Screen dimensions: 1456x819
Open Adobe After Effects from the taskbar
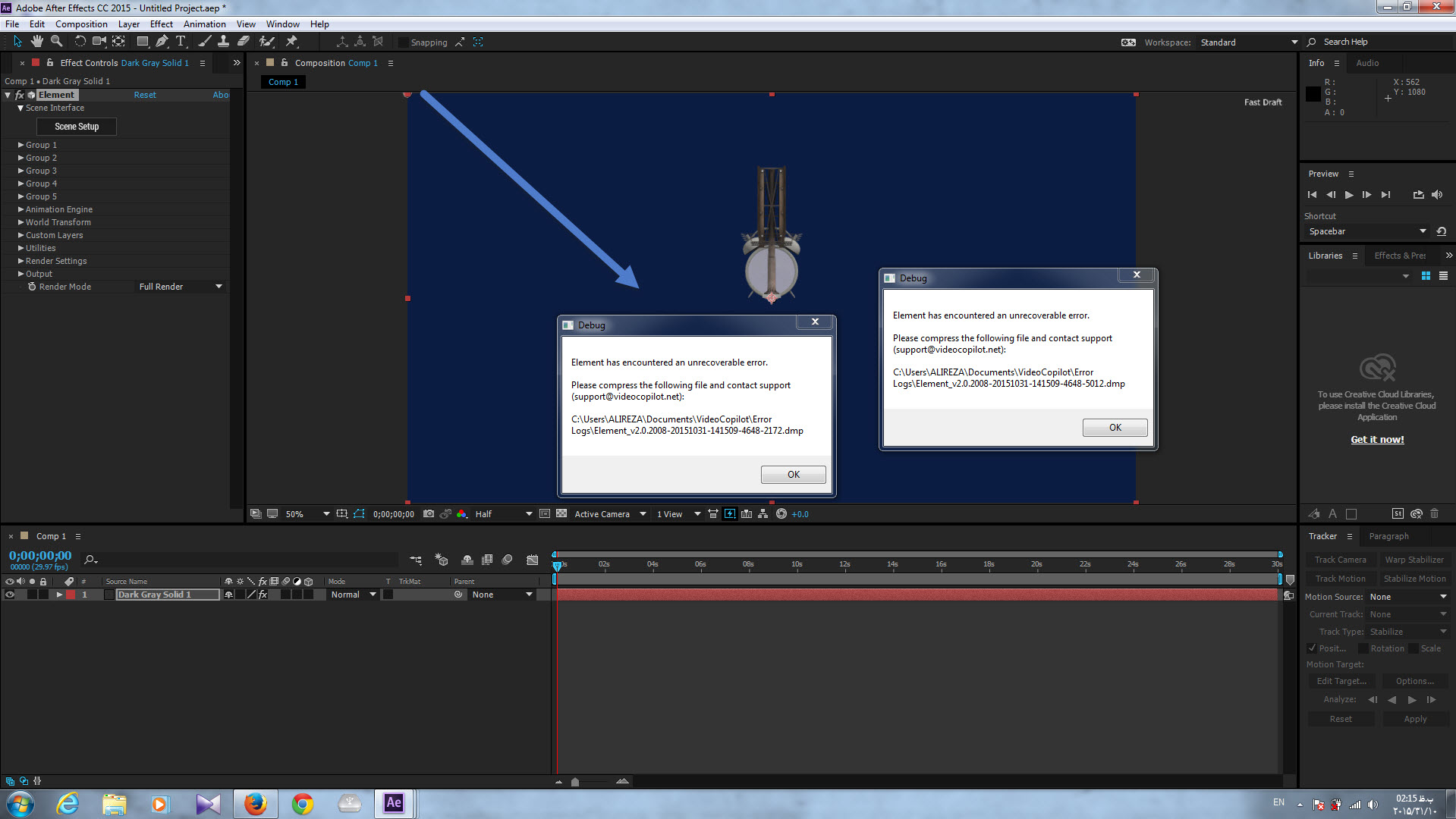(x=394, y=803)
